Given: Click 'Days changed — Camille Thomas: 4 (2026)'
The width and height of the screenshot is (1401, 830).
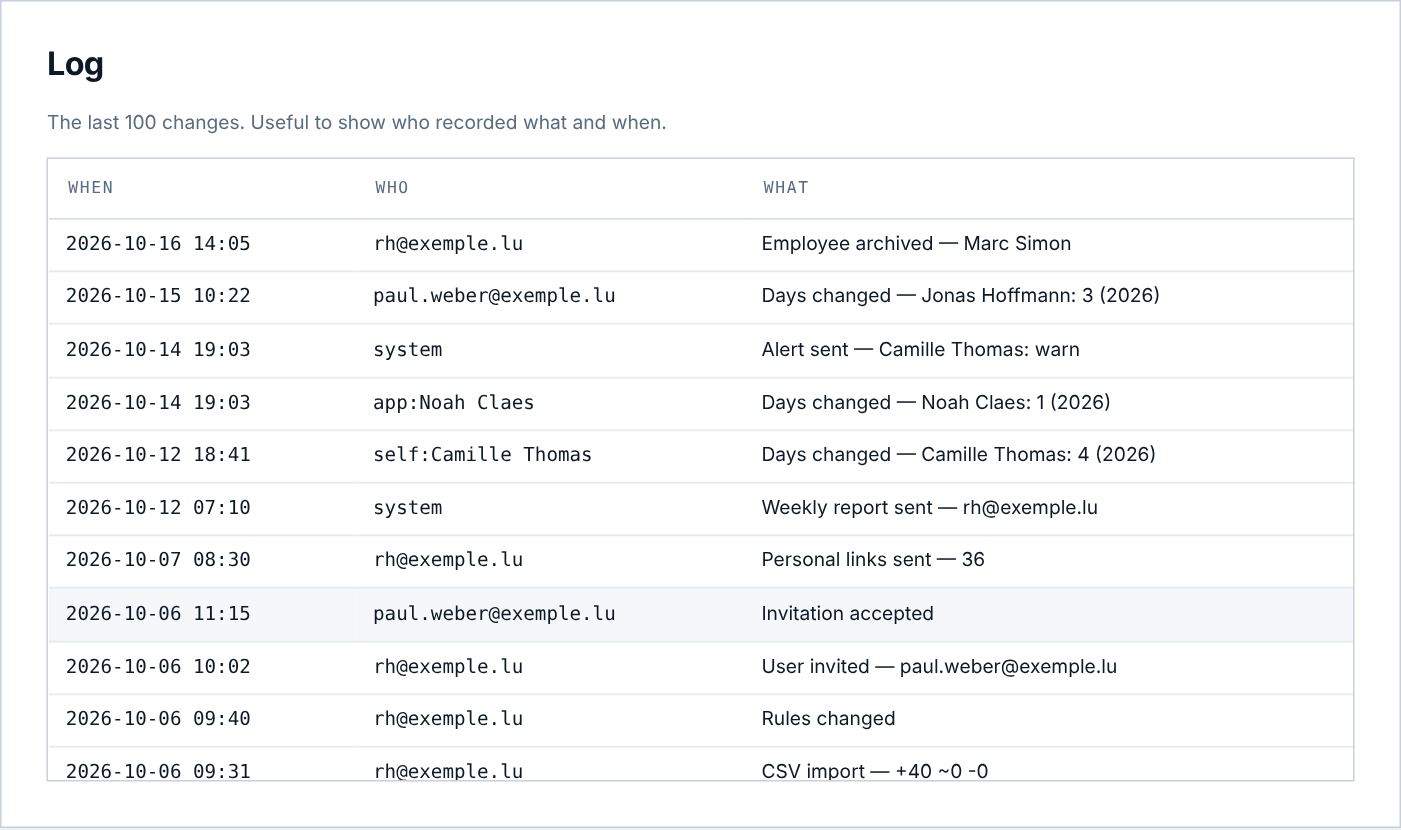Looking at the screenshot, I should 958,455.
